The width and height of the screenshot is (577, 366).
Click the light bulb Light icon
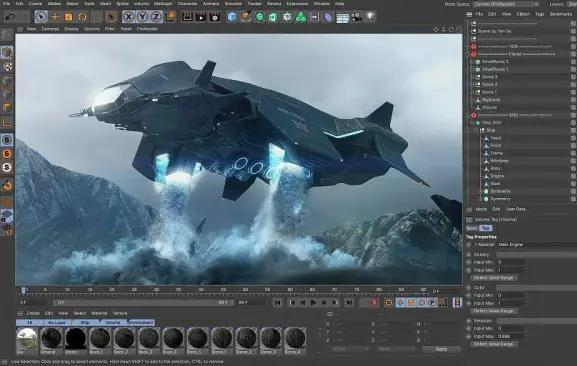point(371,17)
